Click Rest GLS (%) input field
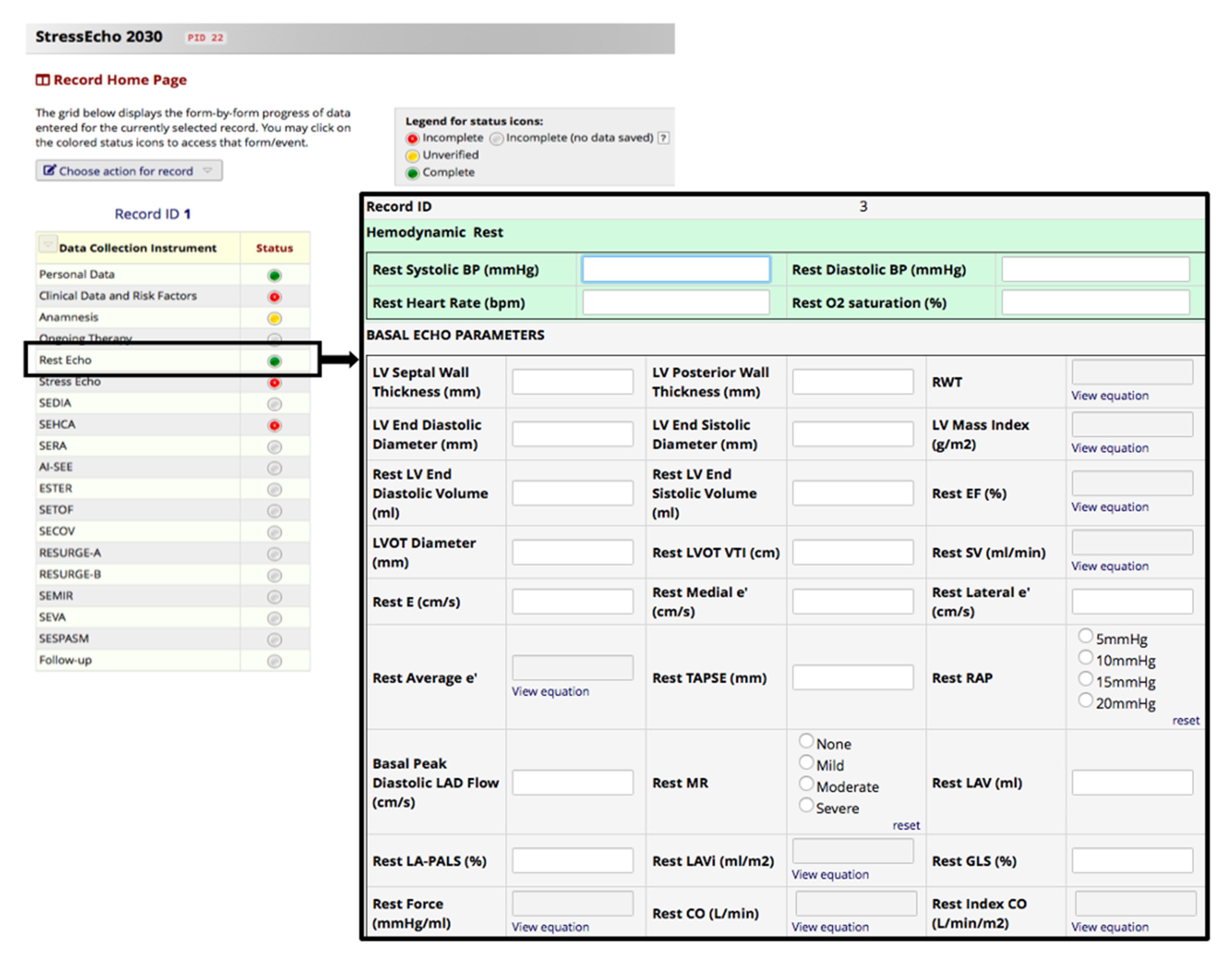This screenshot has height=961, width=1232. tap(1132, 861)
